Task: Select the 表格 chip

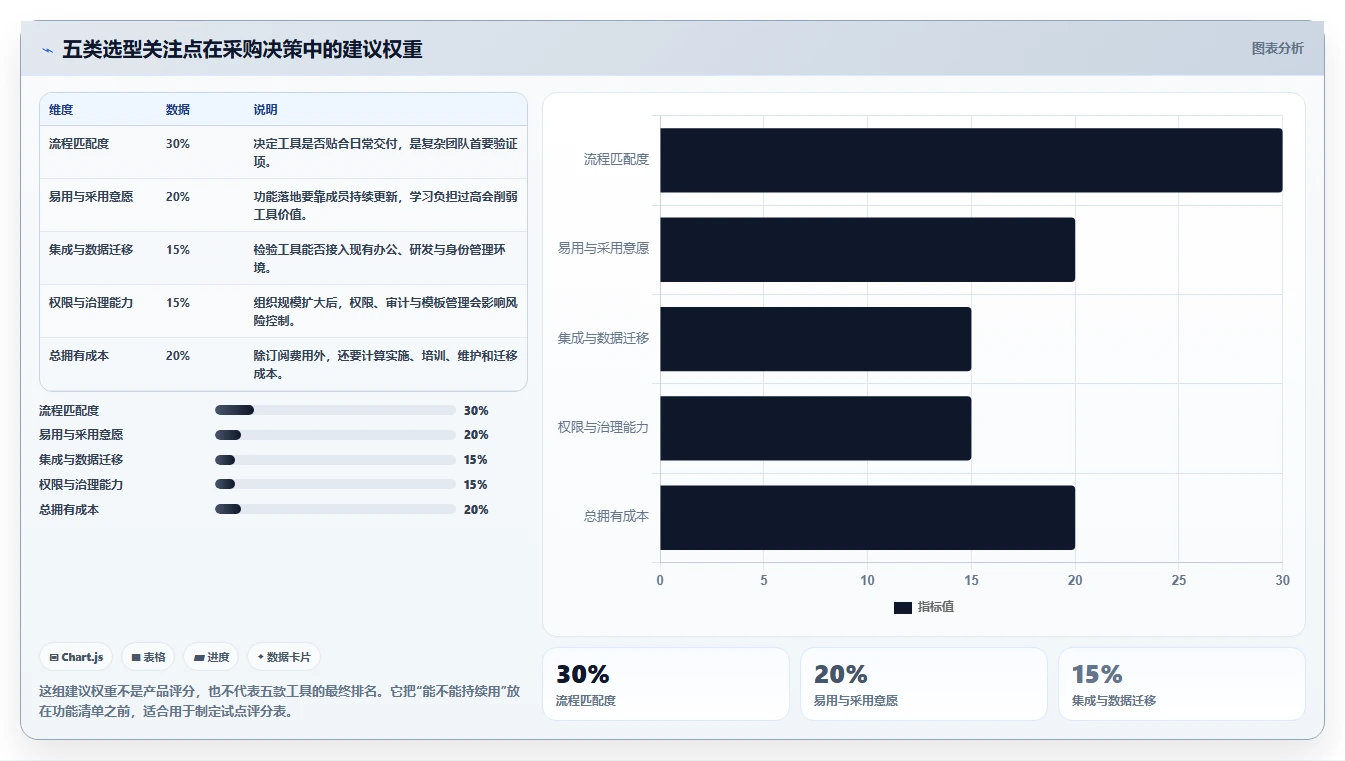Action: tap(148, 657)
